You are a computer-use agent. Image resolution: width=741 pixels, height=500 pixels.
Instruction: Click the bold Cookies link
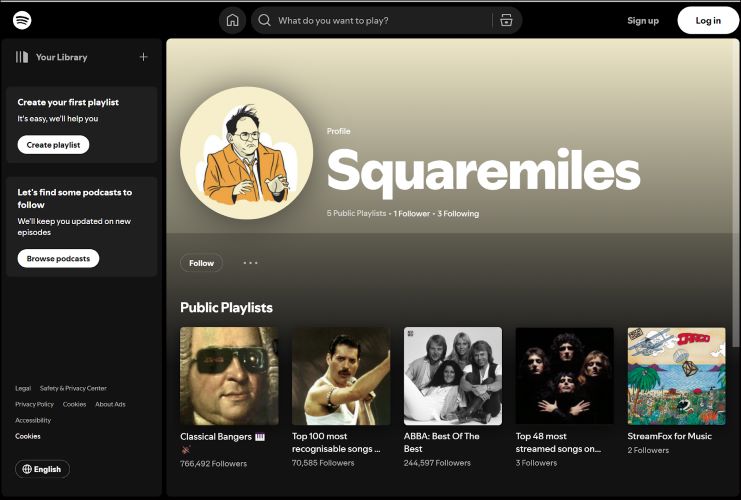[28, 436]
